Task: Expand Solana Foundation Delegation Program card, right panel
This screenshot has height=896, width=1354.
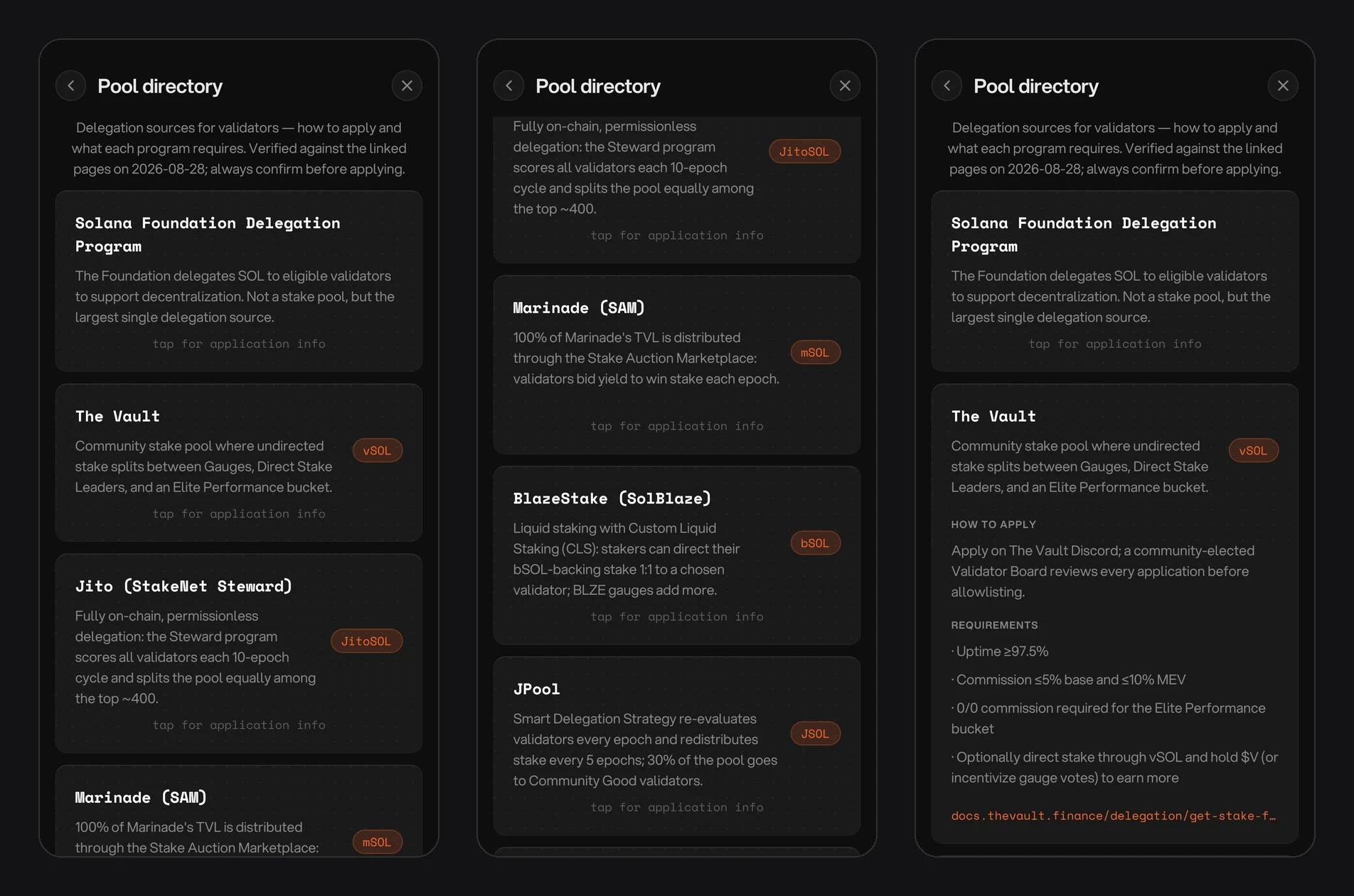Action: 1115,281
